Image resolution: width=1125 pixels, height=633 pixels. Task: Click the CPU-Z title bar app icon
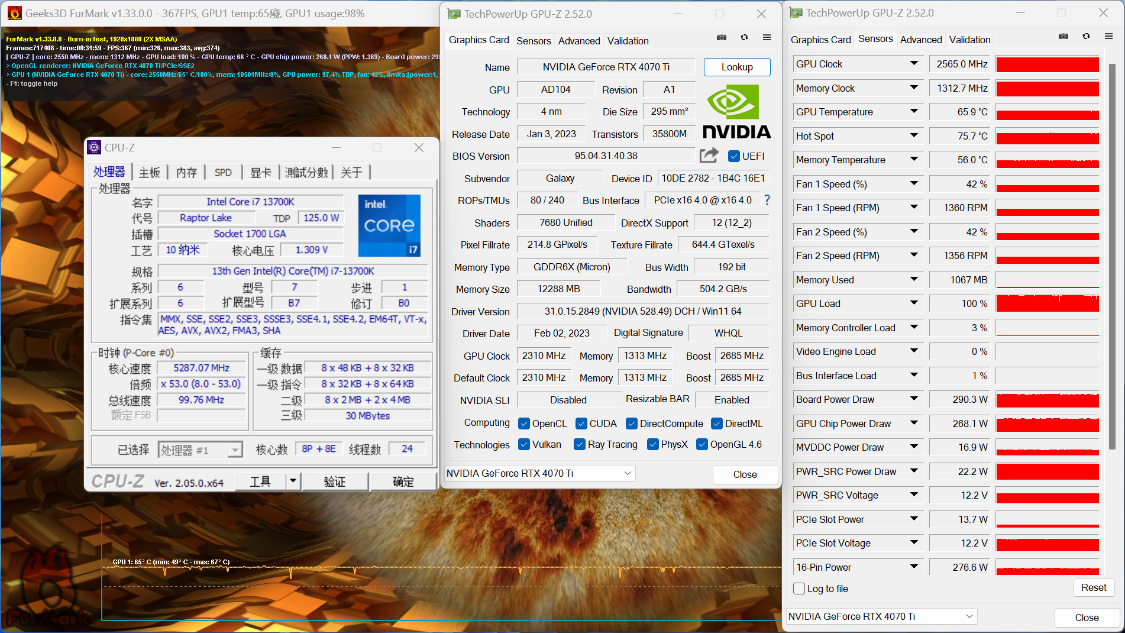tap(94, 147)
